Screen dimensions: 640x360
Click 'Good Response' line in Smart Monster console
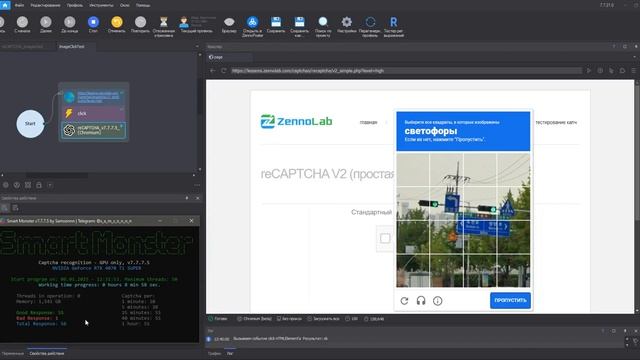click(x=40, y=313)
